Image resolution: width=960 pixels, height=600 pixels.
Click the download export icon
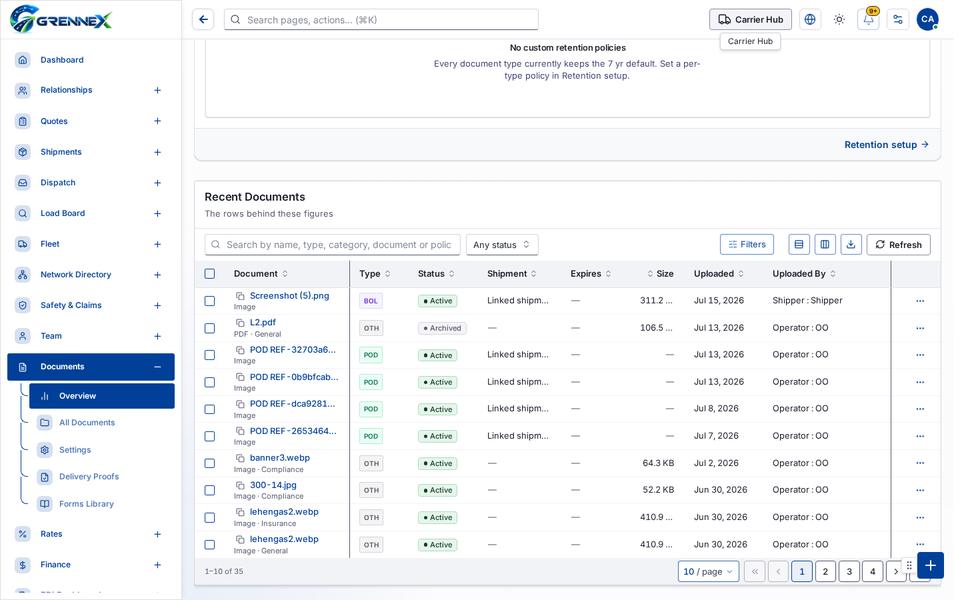point(851,245)
